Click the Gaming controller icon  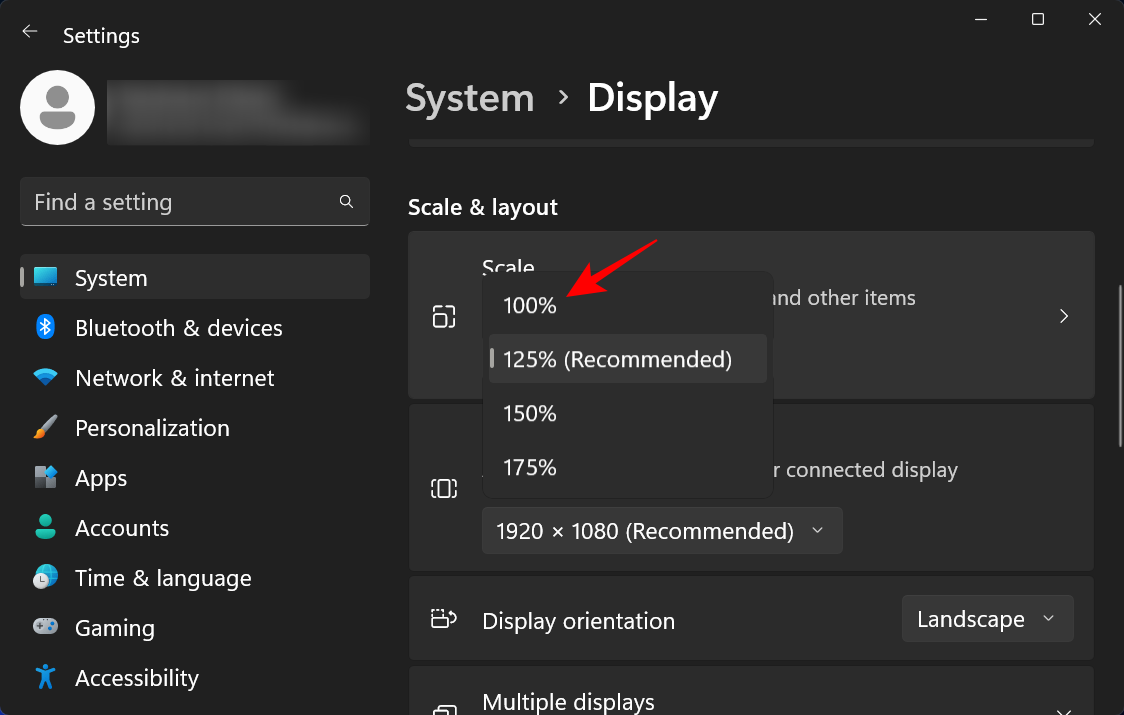45,628
